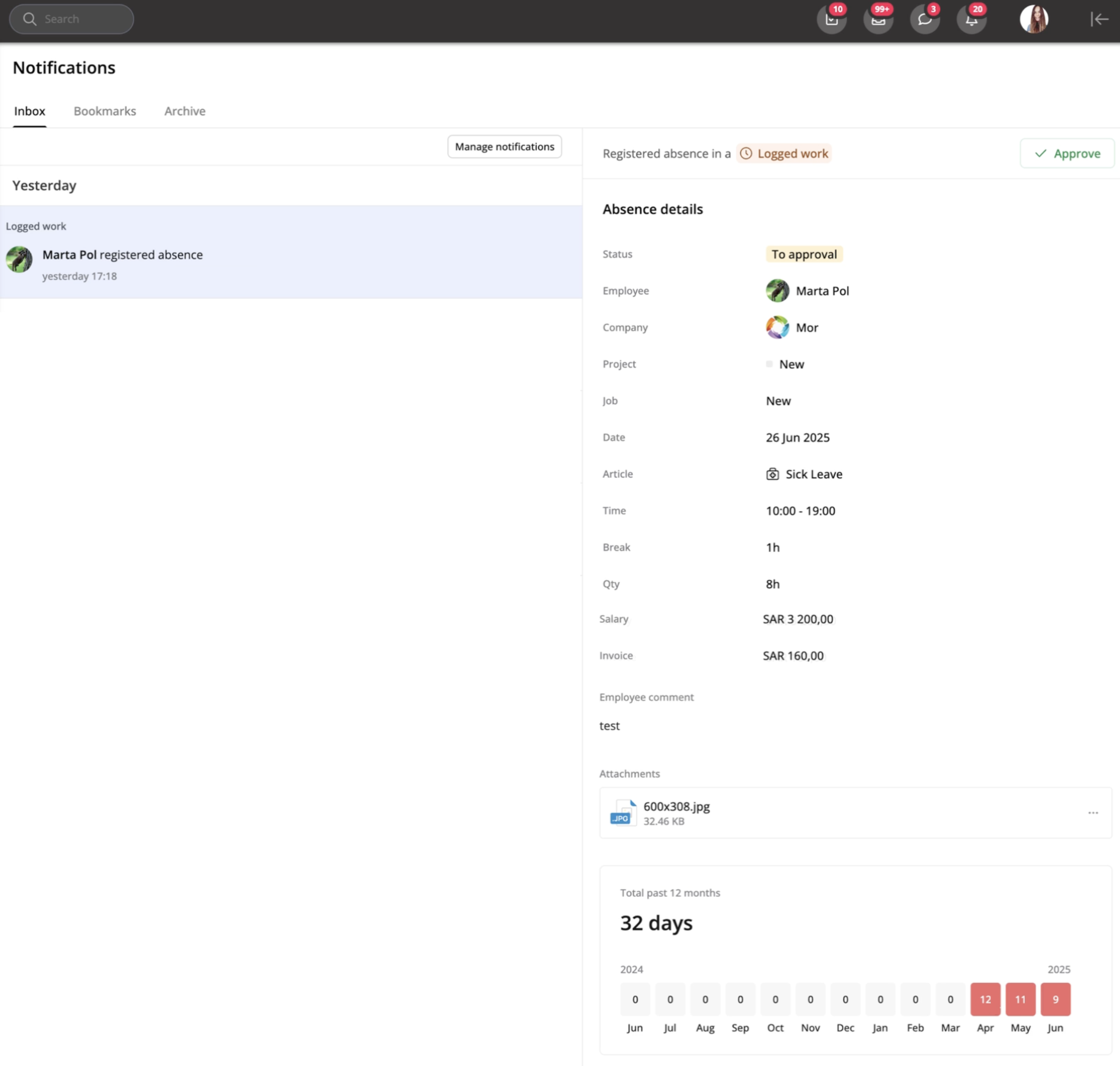Click the JPG file icon of 600x308.jpg
This screenshot has height=1066, width=1120.
tap(623, 812)
